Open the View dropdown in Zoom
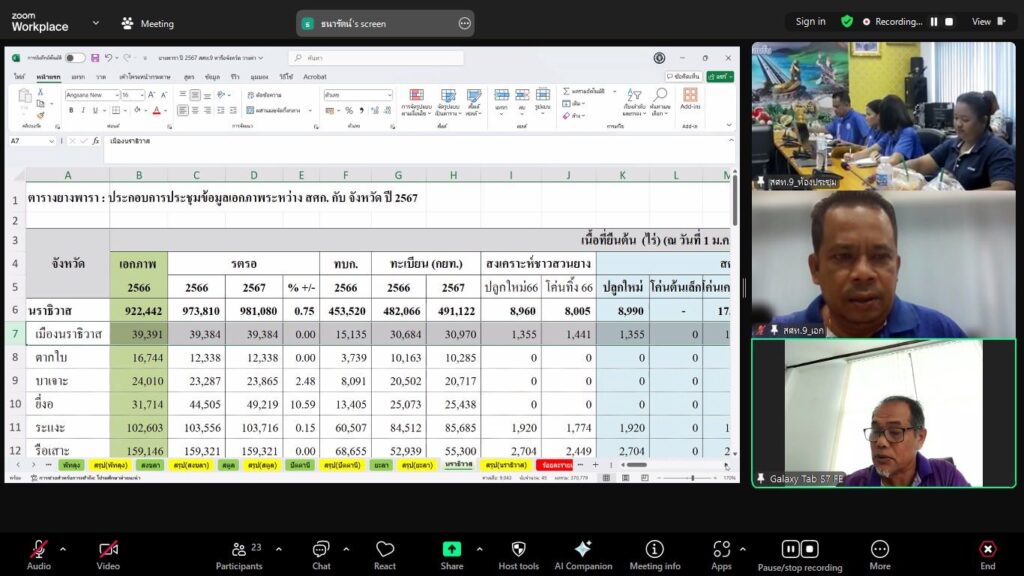 986,22
